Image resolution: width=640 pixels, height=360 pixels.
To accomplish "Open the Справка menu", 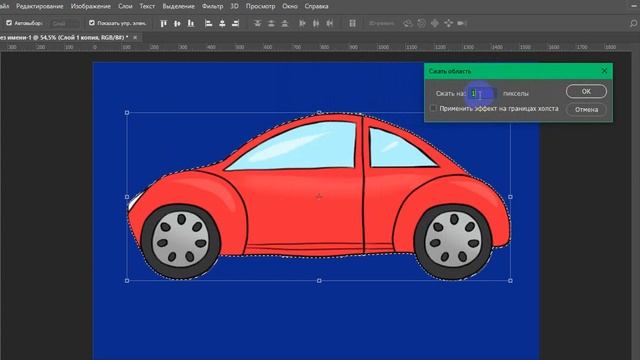I will coord(316,6).
